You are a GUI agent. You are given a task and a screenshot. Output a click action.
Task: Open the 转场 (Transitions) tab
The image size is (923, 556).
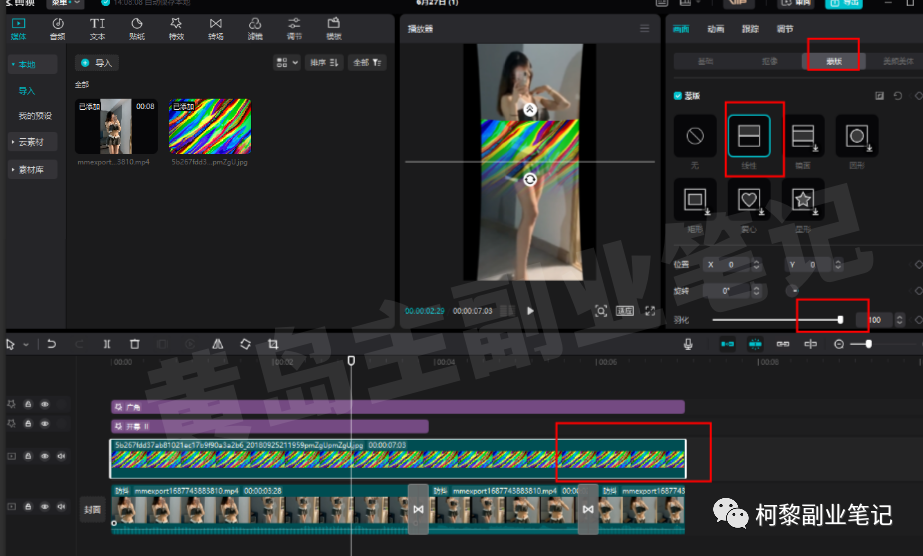215,29
